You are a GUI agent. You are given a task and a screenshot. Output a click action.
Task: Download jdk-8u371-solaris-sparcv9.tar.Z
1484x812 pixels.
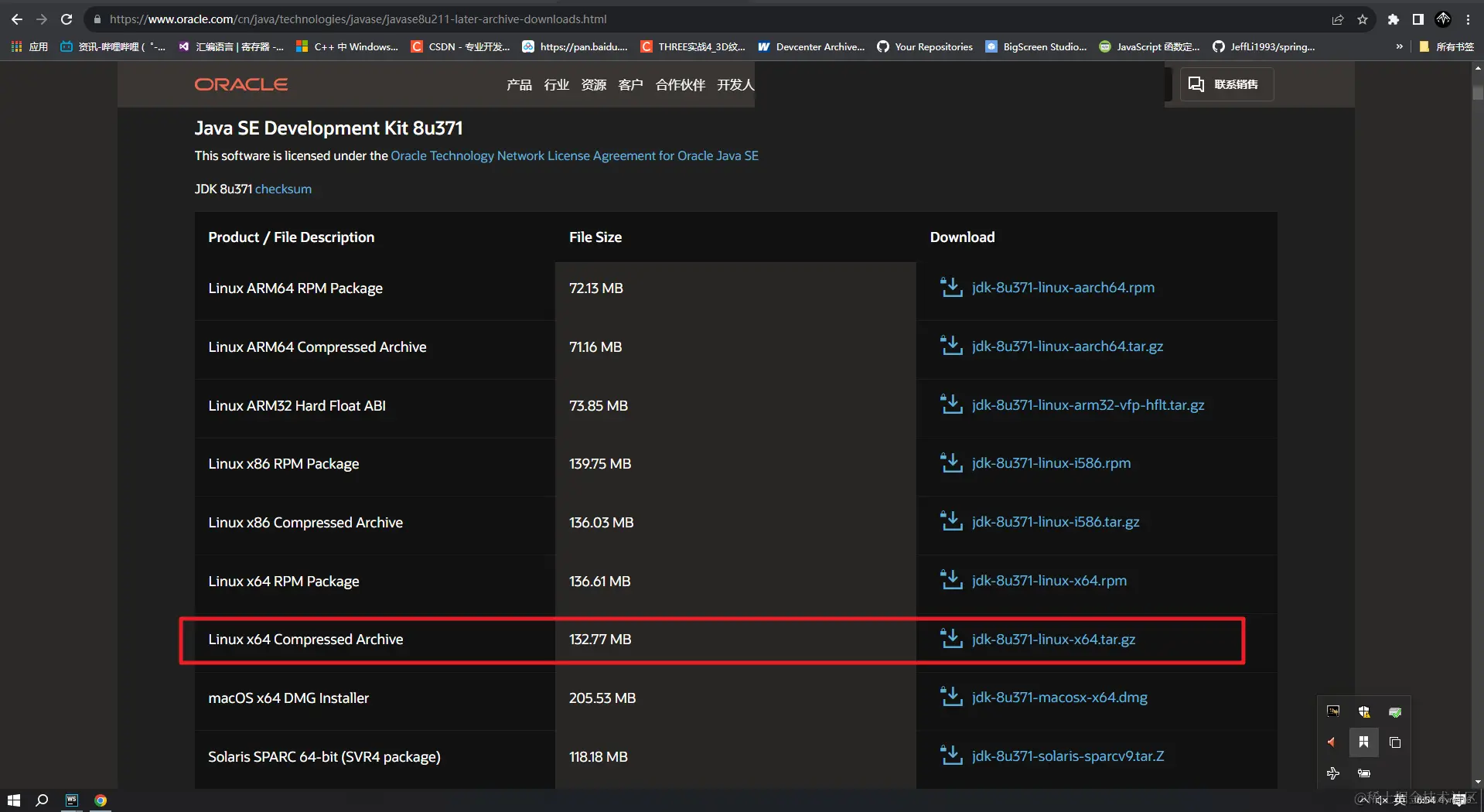[1068, 756]
